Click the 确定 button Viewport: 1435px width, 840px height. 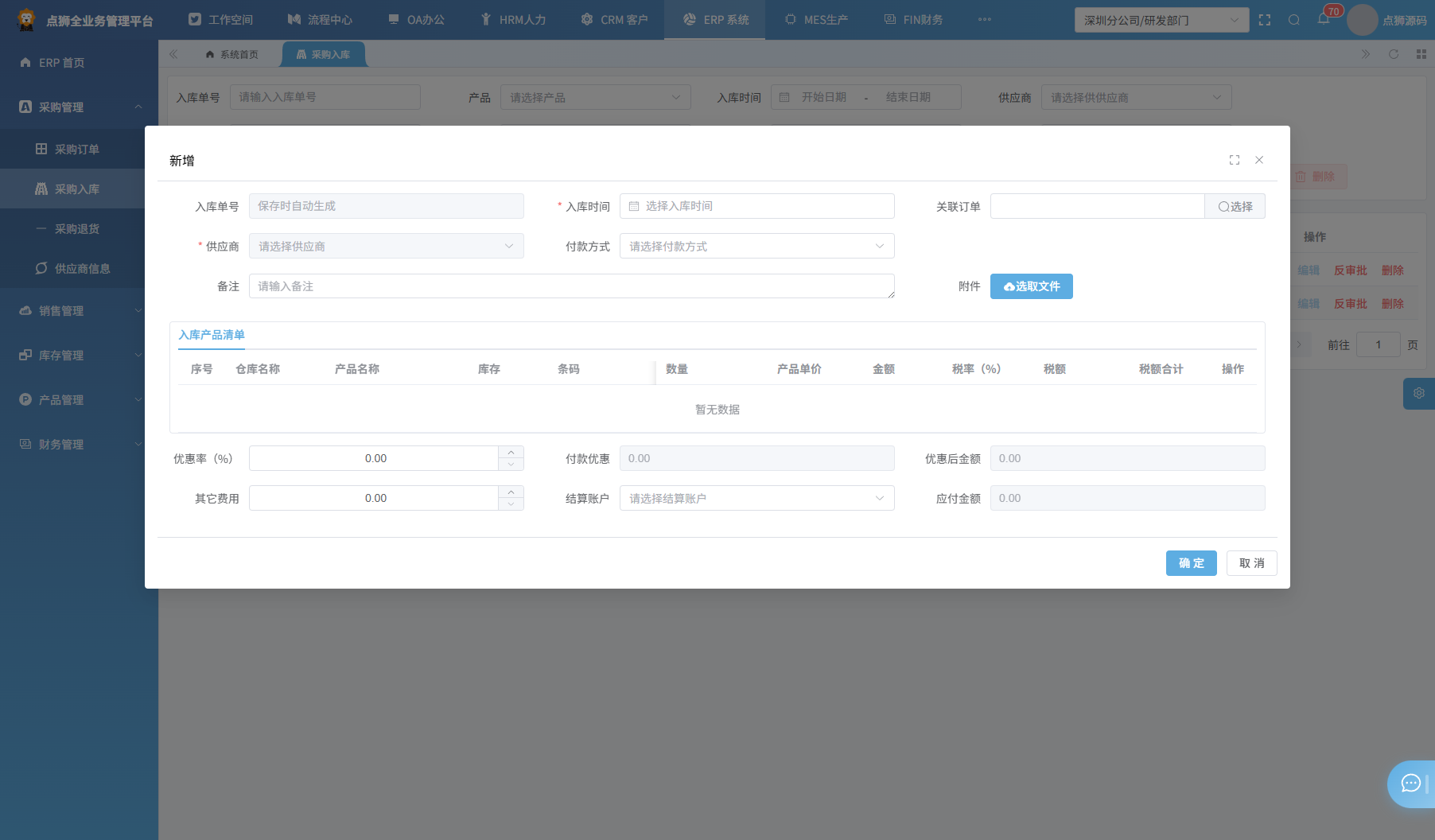click(x=1192, y=563)
